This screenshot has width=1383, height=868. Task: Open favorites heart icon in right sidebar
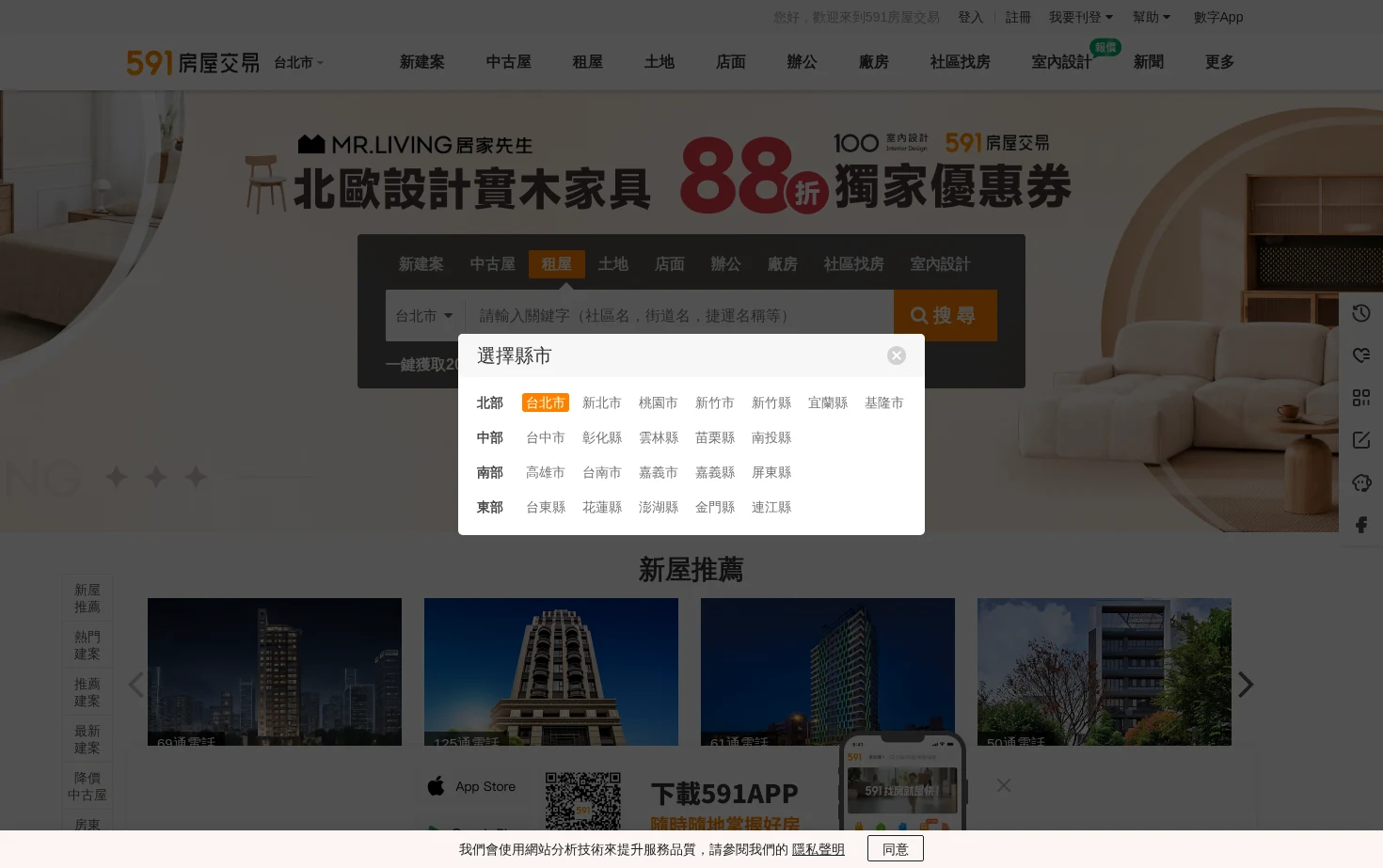tap(1360, 355)
